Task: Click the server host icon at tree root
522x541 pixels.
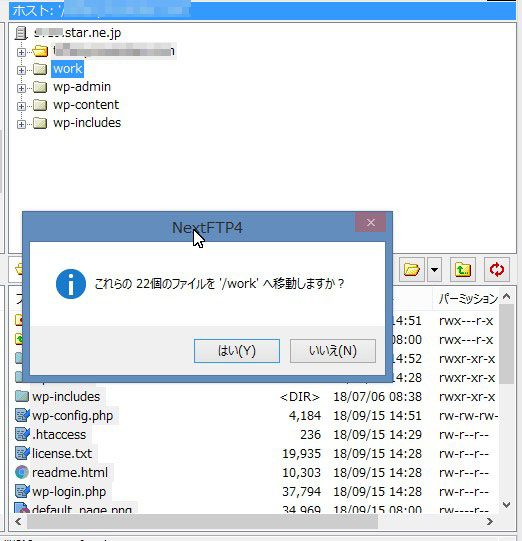Action: pos(21,33)
